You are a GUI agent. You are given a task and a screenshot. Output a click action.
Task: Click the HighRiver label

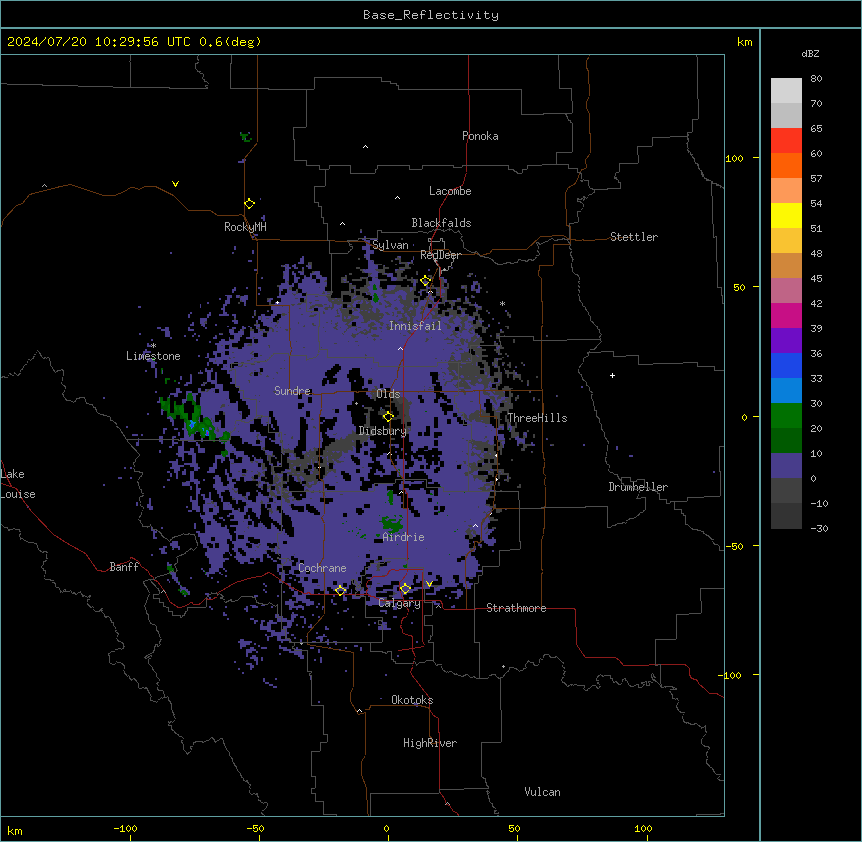coord(430,743)
